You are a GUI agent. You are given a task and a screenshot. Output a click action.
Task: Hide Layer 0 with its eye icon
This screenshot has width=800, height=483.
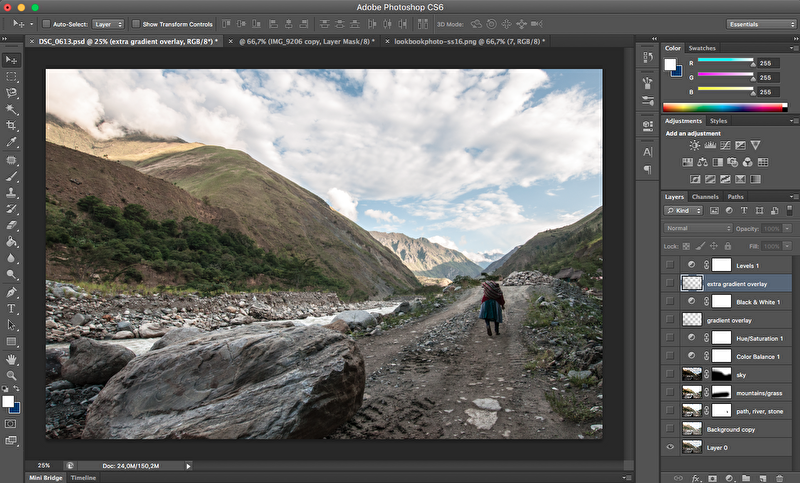[x=670, y=447]
